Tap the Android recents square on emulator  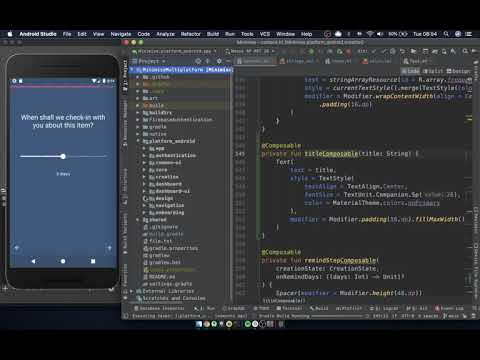coord(93,261)
